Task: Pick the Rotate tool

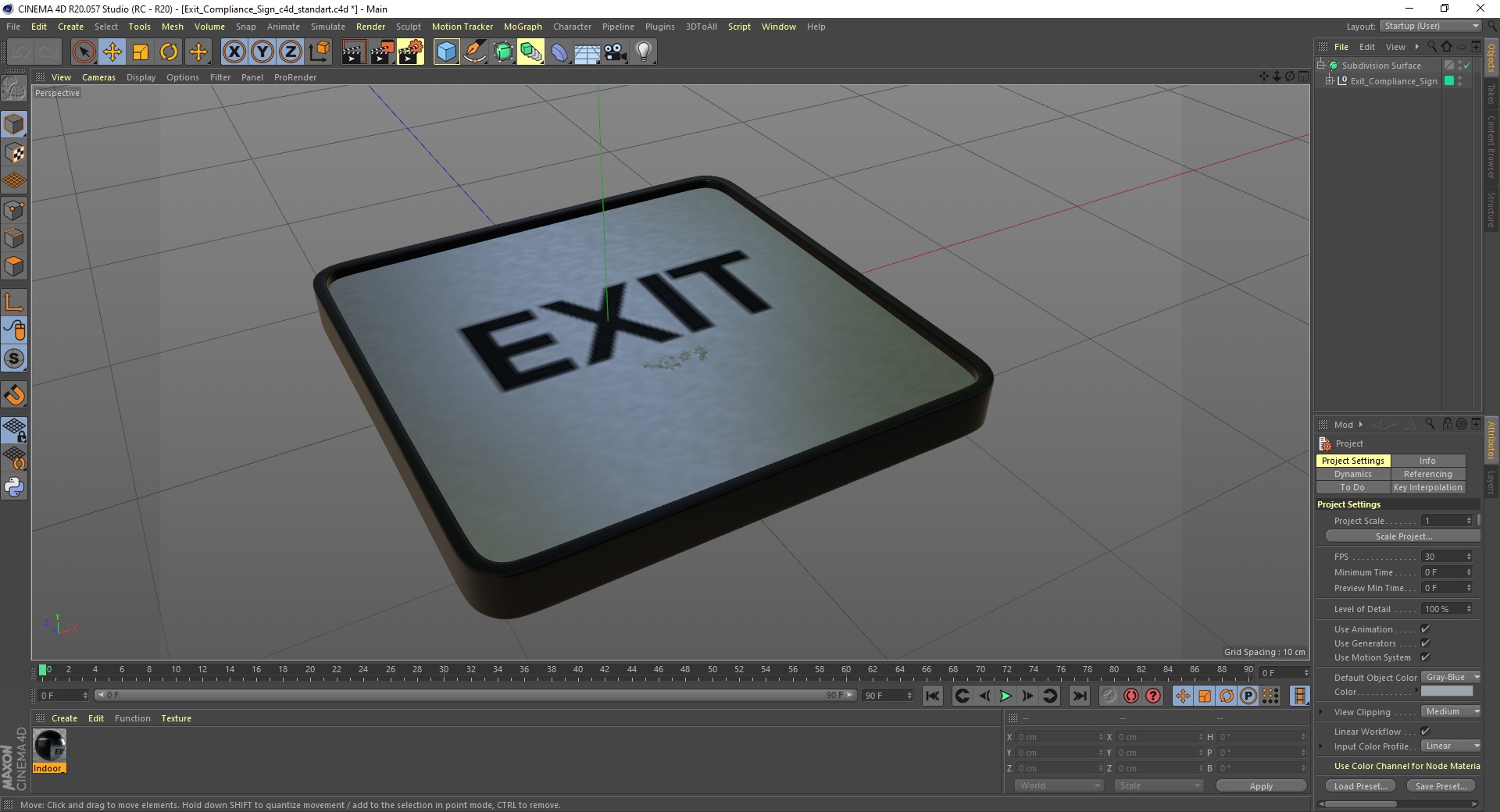Action: tap(169, 52)
